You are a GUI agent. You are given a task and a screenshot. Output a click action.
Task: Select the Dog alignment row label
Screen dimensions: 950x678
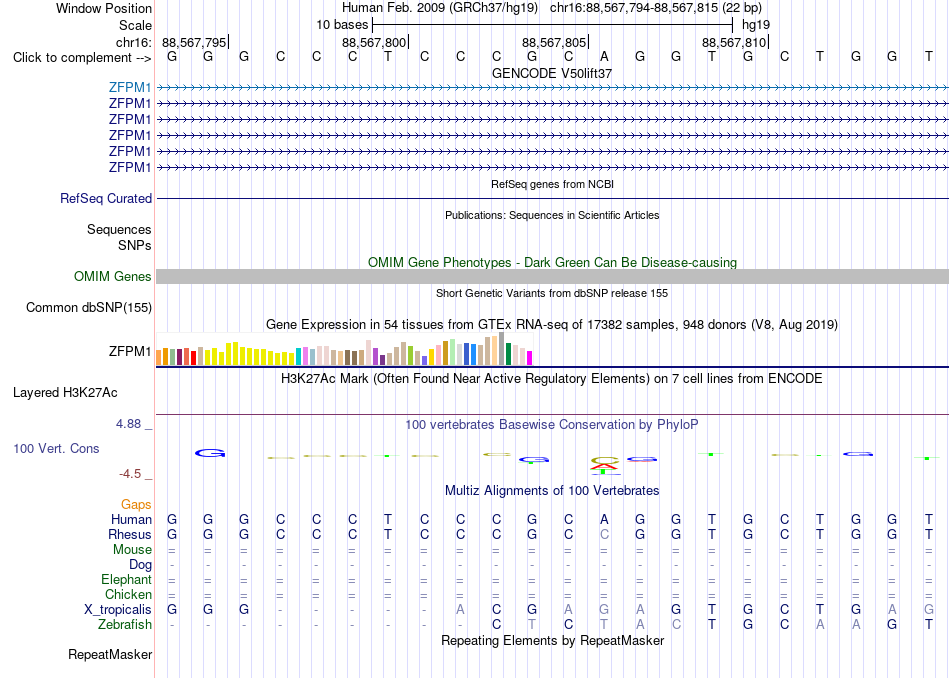140,565
